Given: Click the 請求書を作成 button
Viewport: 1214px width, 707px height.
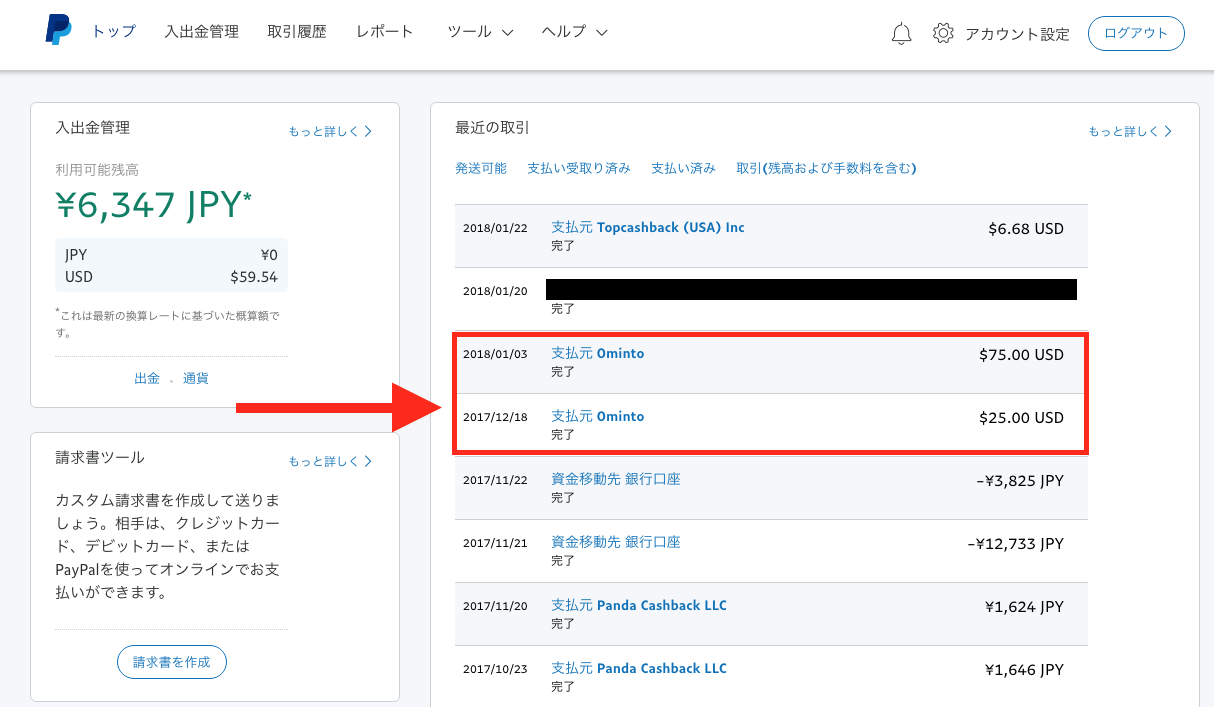Looking at the screenshot, I should (x=172, y=662).
